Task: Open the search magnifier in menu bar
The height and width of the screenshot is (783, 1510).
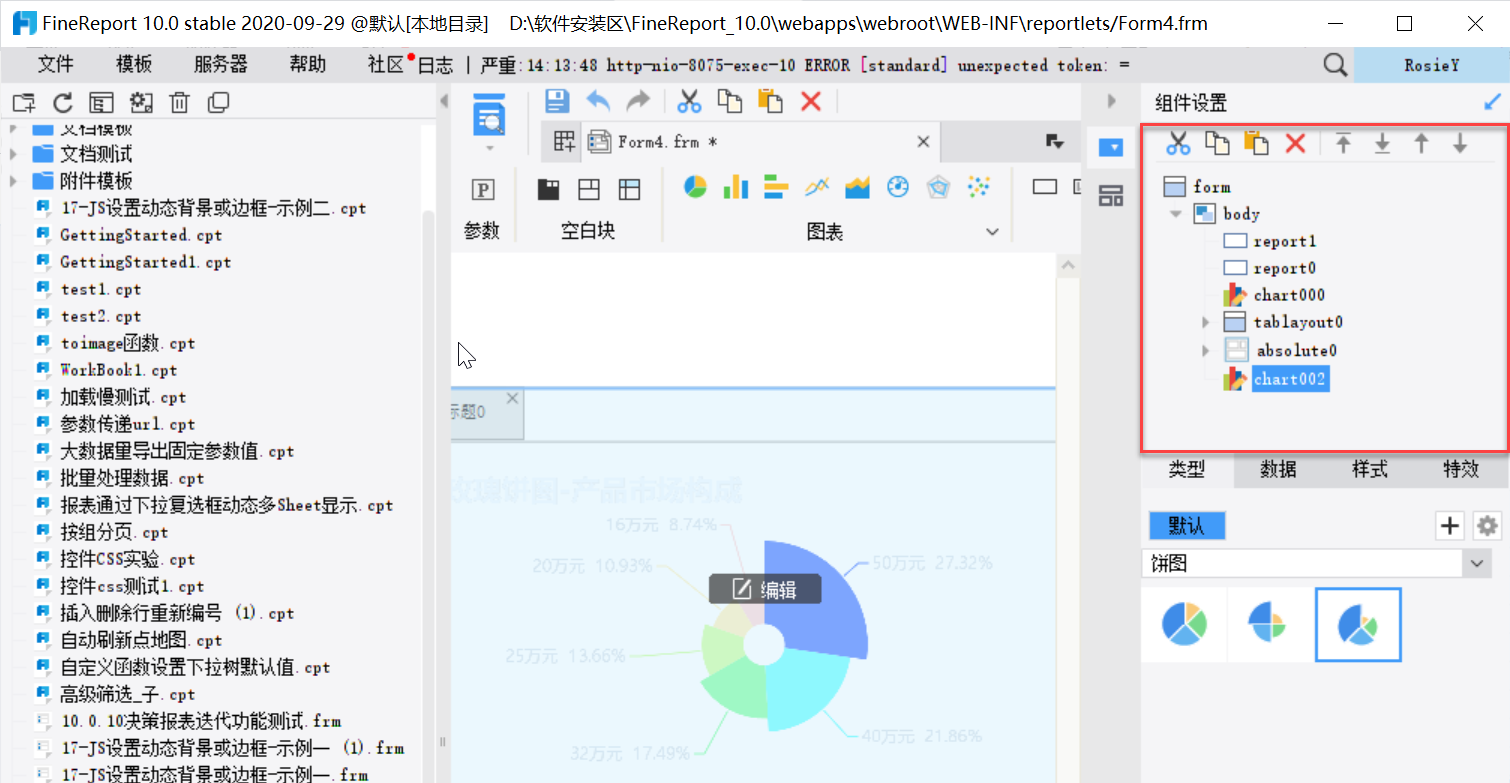Action: pyautogui.click(x=1335, y=65)
